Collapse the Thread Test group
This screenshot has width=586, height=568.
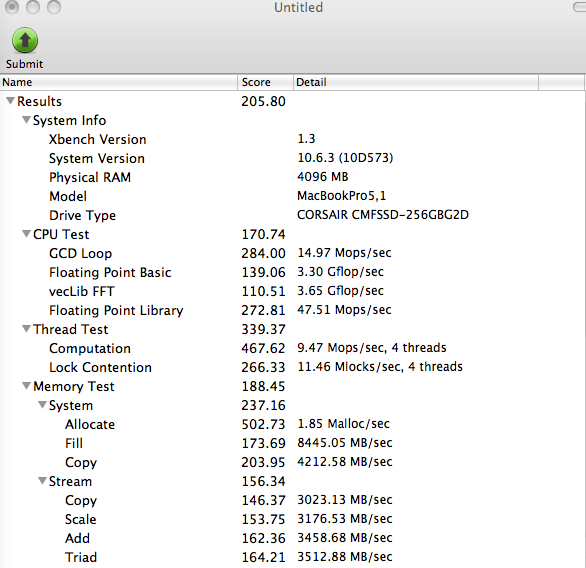(x=26, y=328)
